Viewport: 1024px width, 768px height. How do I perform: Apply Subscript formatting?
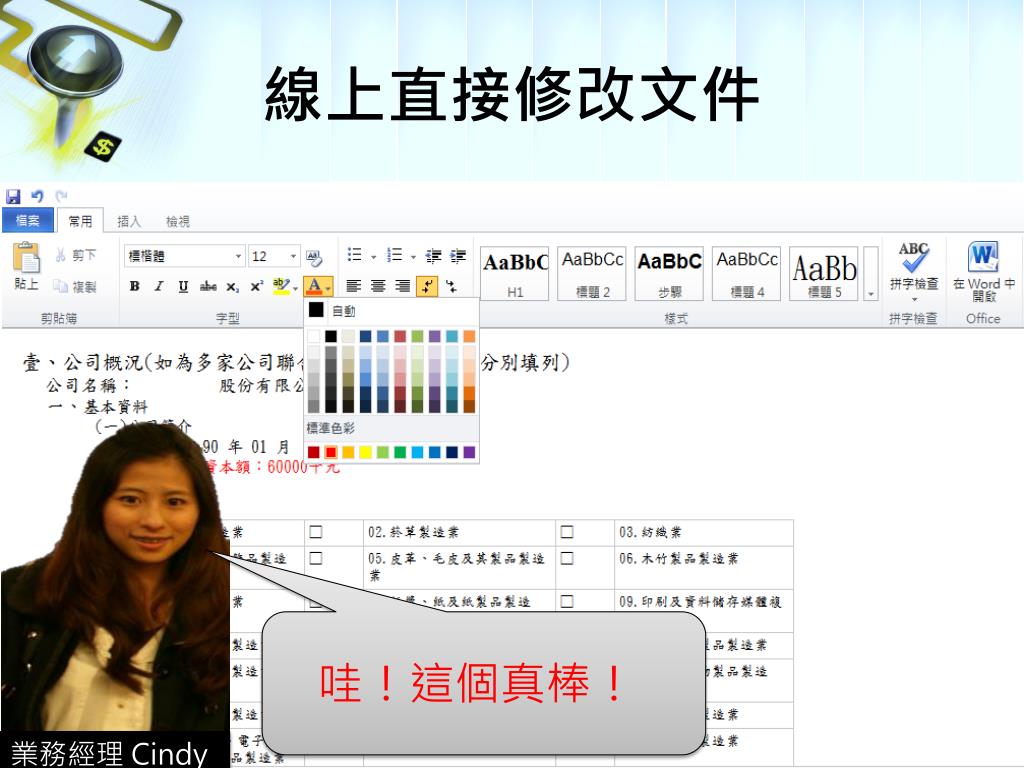pyautogui.click(x=232, y=286)
